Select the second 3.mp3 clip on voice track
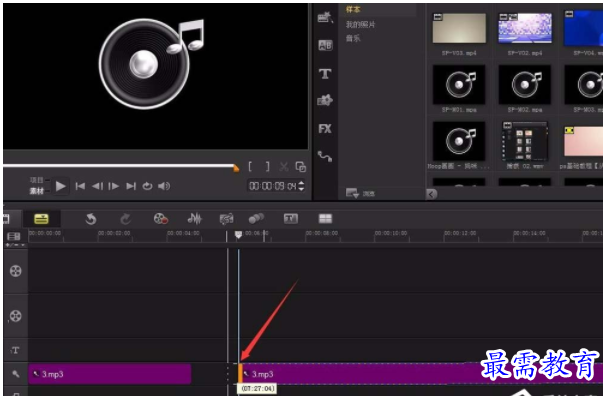 click(x=421, y=374)
